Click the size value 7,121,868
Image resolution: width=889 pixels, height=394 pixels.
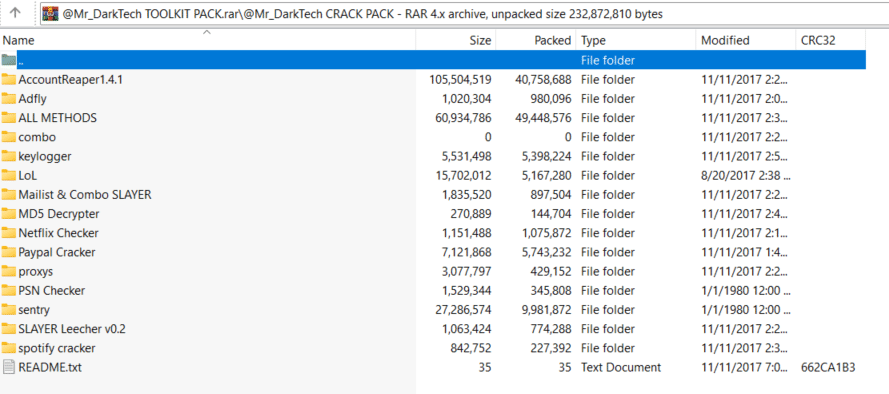467,252
